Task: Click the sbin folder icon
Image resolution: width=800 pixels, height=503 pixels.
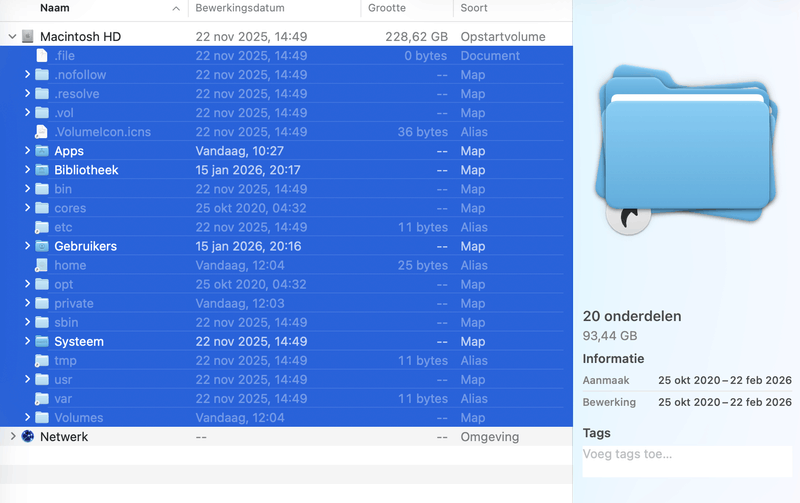Action: [x=42, y=322]
